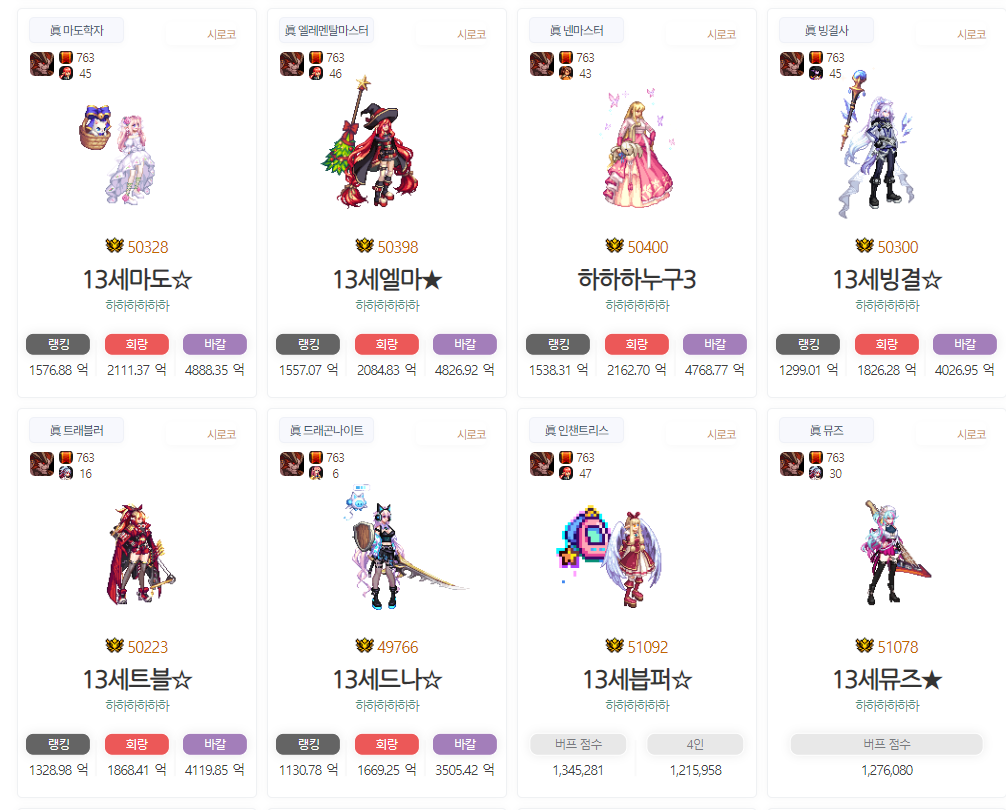Select the 랭킹 badge under 13세마도☆
Screen dimensions: 1006x810
tap(58, 344)
